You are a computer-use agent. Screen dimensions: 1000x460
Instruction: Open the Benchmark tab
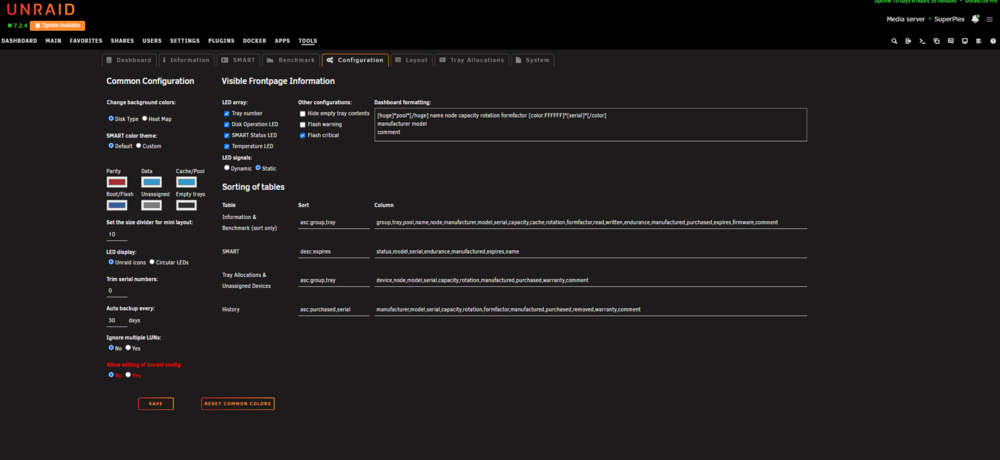click(290, 60)
